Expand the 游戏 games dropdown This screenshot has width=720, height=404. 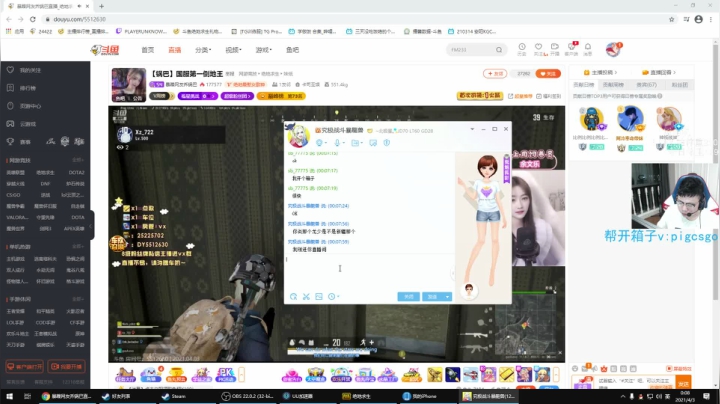(x=264, y=50)
